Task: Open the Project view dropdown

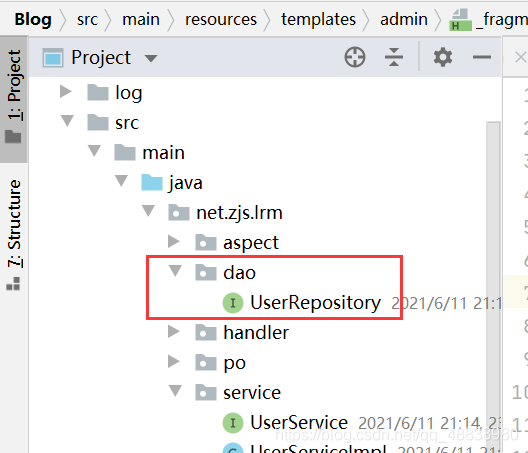Action: [151, 58]
